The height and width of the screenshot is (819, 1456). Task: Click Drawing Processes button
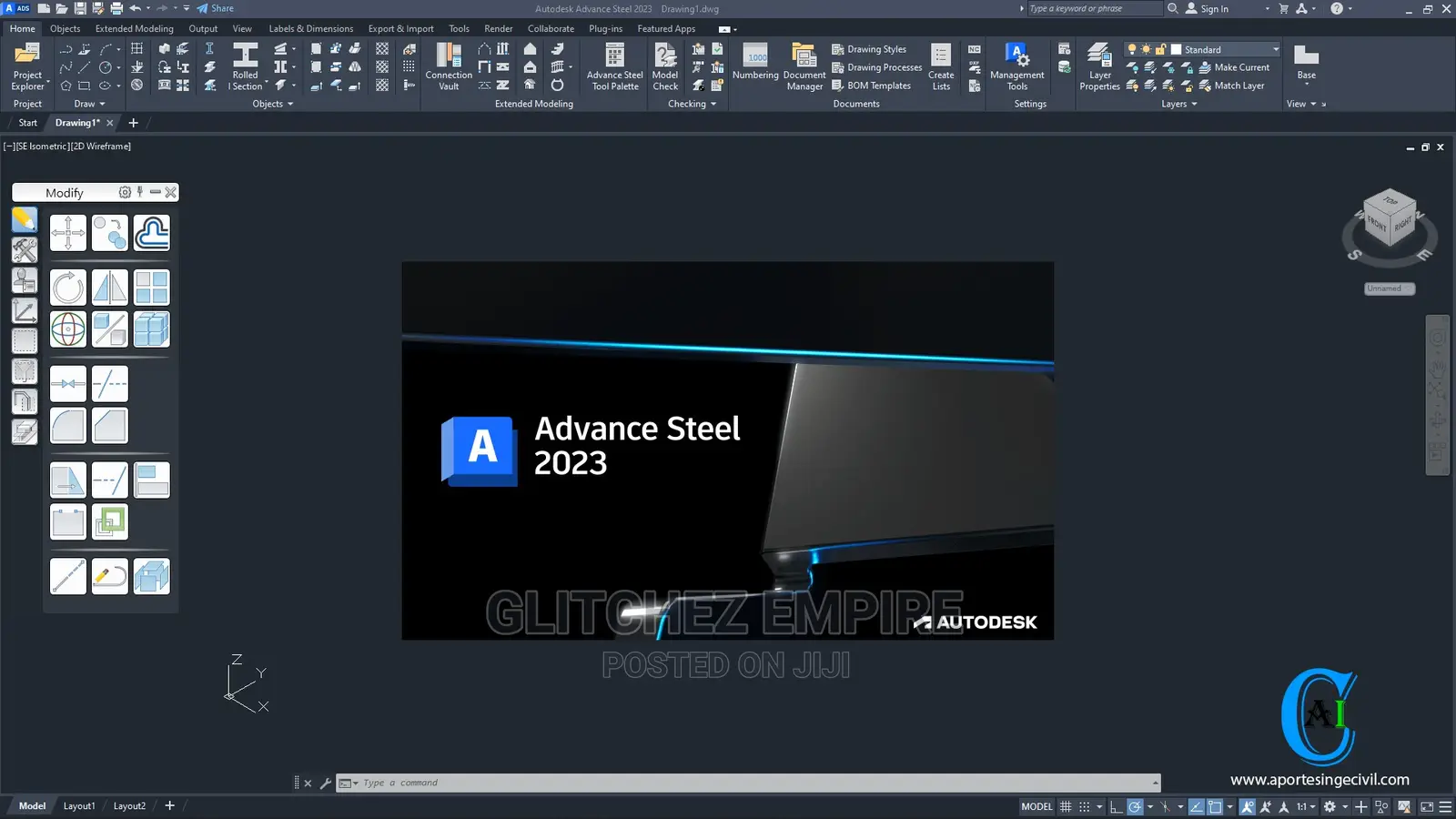point(877,67)
